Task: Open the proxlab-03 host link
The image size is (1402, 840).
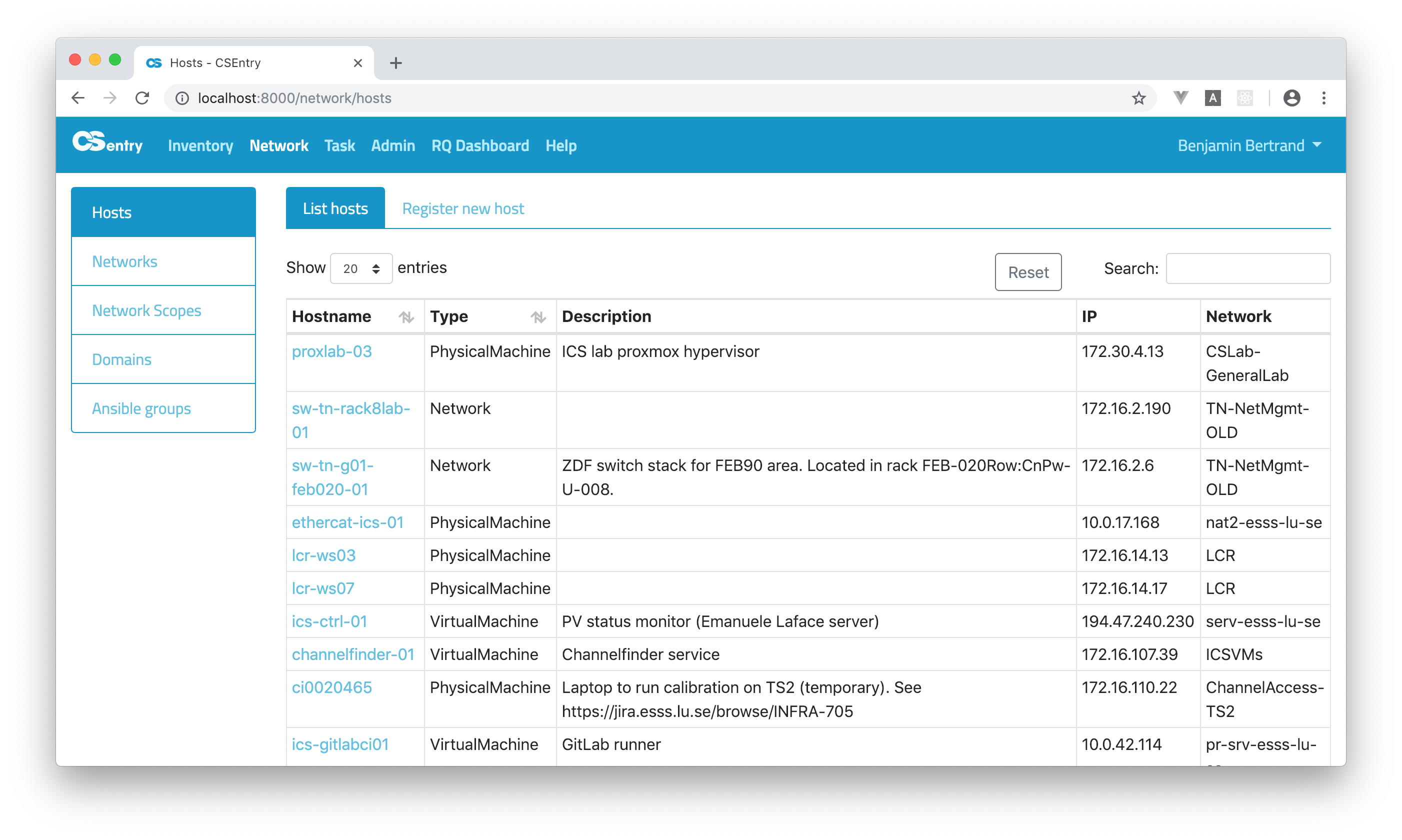Action: coord(331,351)
